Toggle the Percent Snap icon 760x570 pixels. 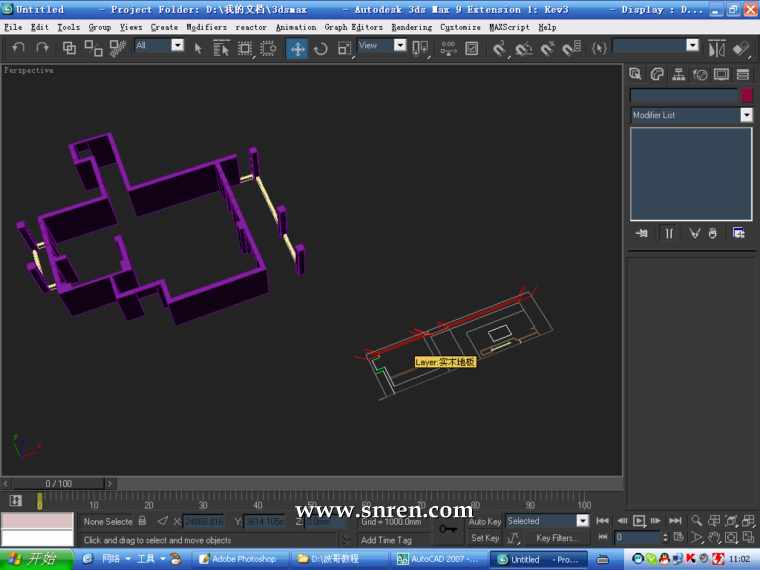(547, 48)
